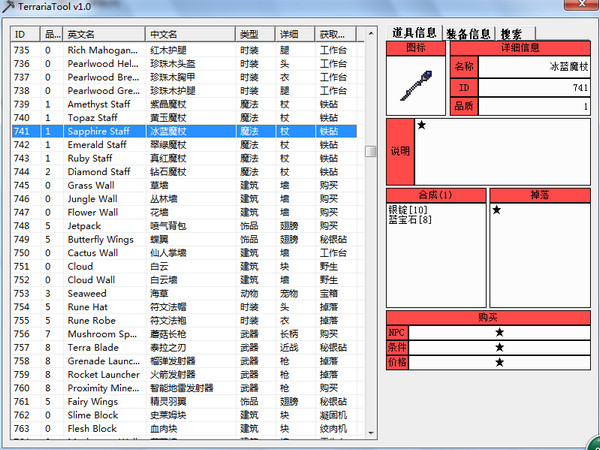Screen dimensions: 600x450
Task: Select the highlighted Sapphire Staff row
Action: point(184,131)
